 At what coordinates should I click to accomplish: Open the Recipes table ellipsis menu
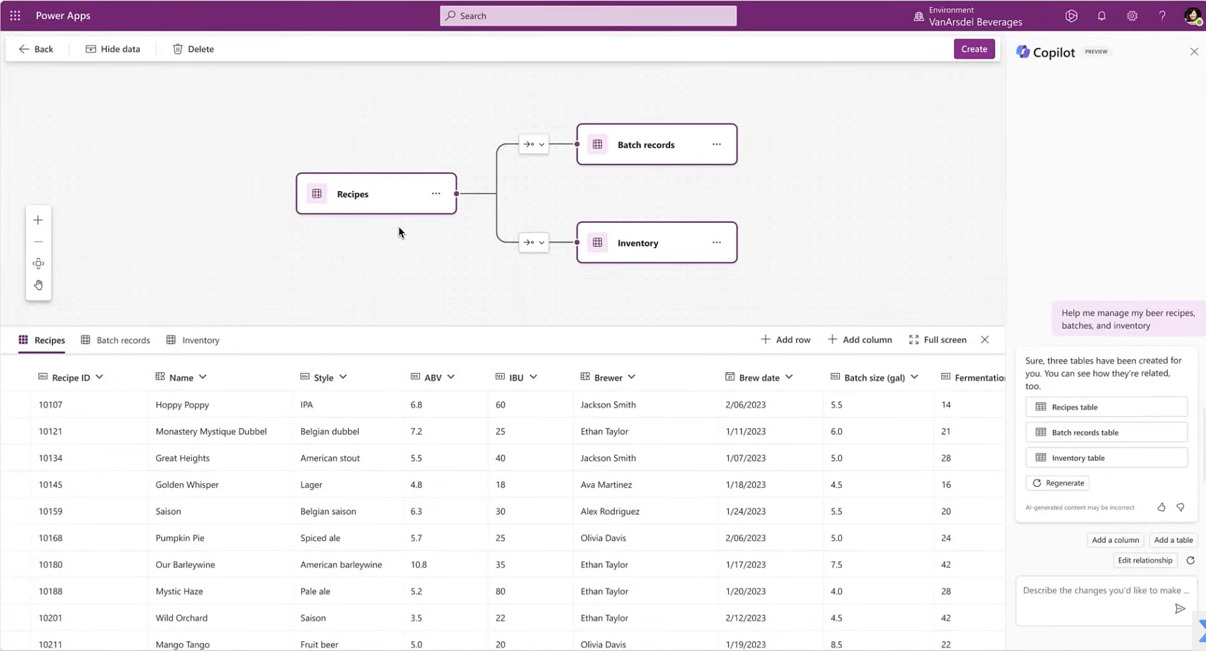point(435,193)
